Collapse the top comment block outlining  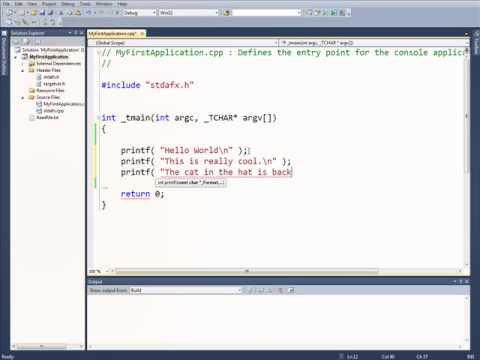[99, 53]
